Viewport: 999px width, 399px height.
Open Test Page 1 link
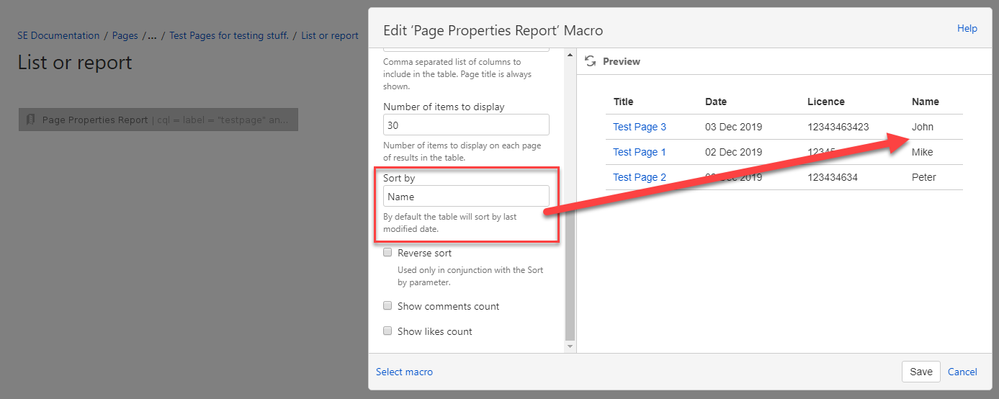point(640,152)
